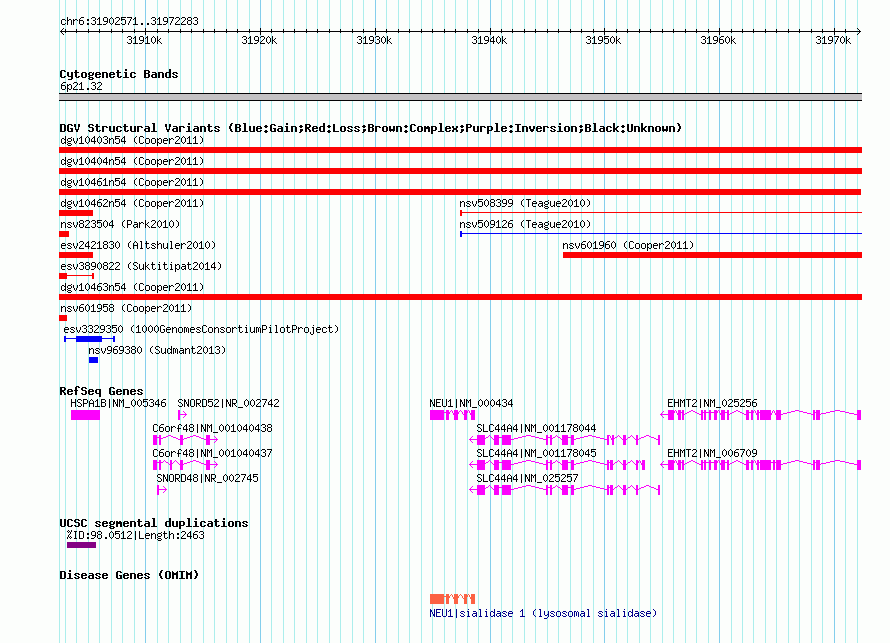Open the NEU1|sialidase 1 (lysosomal sialidase) link
The height and width of the screenshot is (643, 890).
[x=543, y=613]
